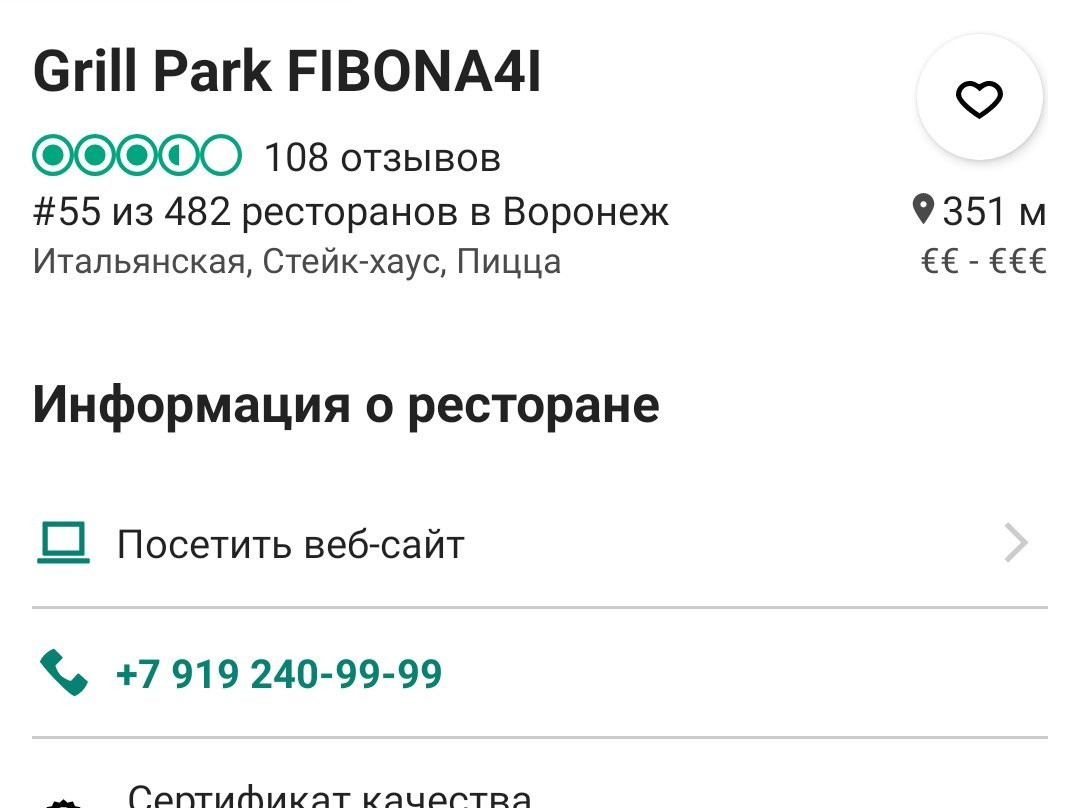Viewport: 1080px width, 808px height.
Task: Expand website row with right chevron
Action: point(1016,544)
